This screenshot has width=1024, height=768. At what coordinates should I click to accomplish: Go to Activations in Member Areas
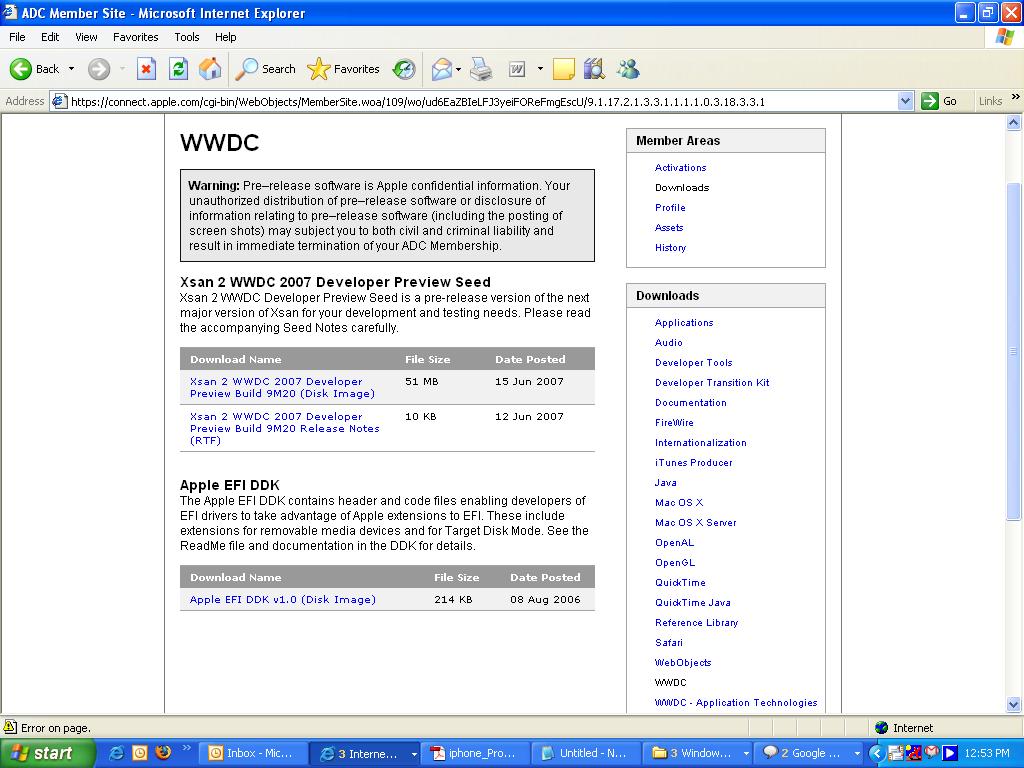(x=680, y=168)
